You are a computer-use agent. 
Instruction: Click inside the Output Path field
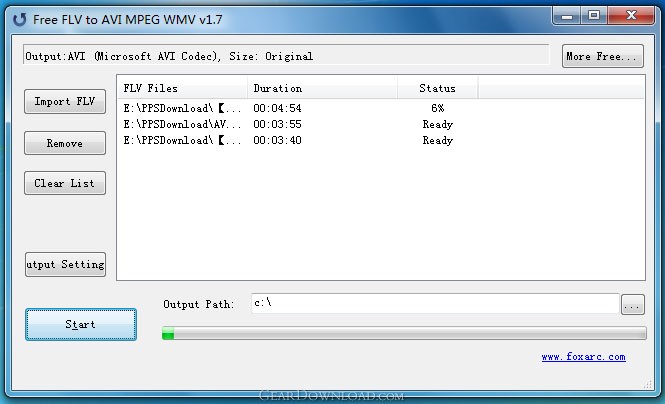click(x=435, y=303)
